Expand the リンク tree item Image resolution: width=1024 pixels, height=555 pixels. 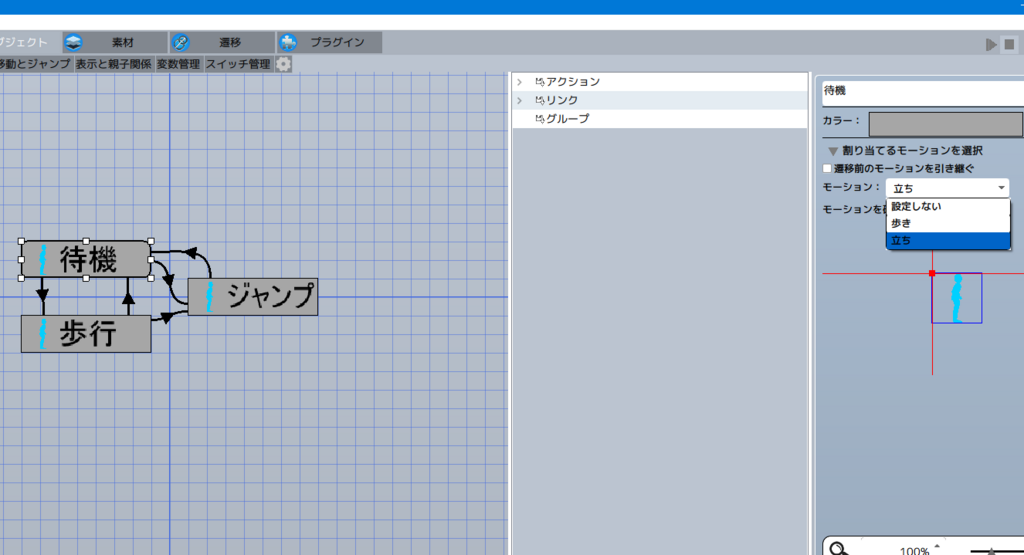click(520, 100)
